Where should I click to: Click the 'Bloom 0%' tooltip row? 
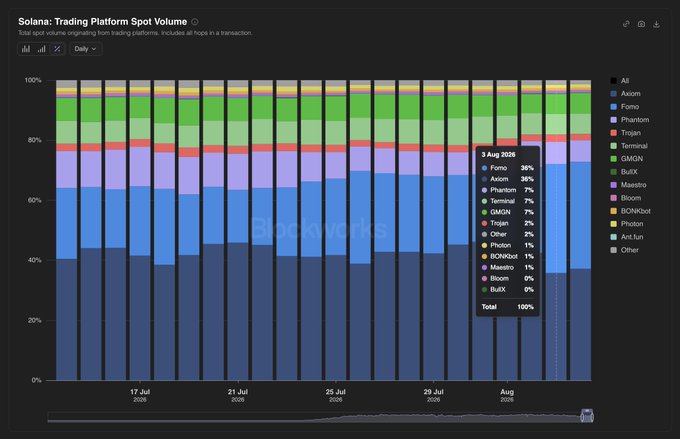507,278
